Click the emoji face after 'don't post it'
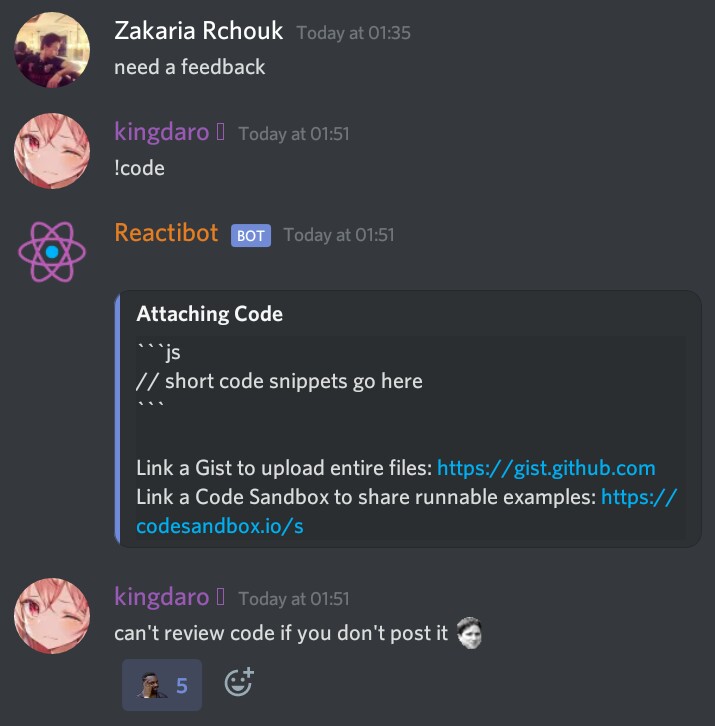The image size is (715, 726). click(x=470, y=633)
